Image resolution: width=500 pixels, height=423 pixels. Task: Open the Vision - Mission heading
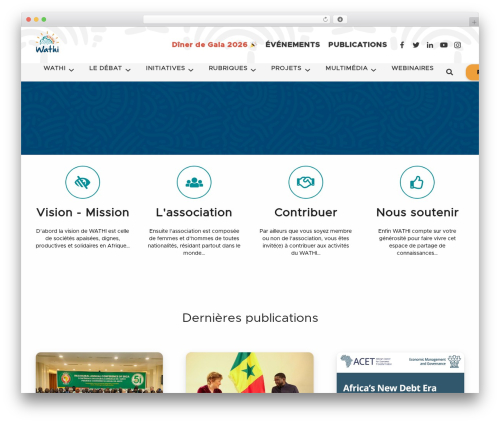pyautogui.click(x=83, y=212)
